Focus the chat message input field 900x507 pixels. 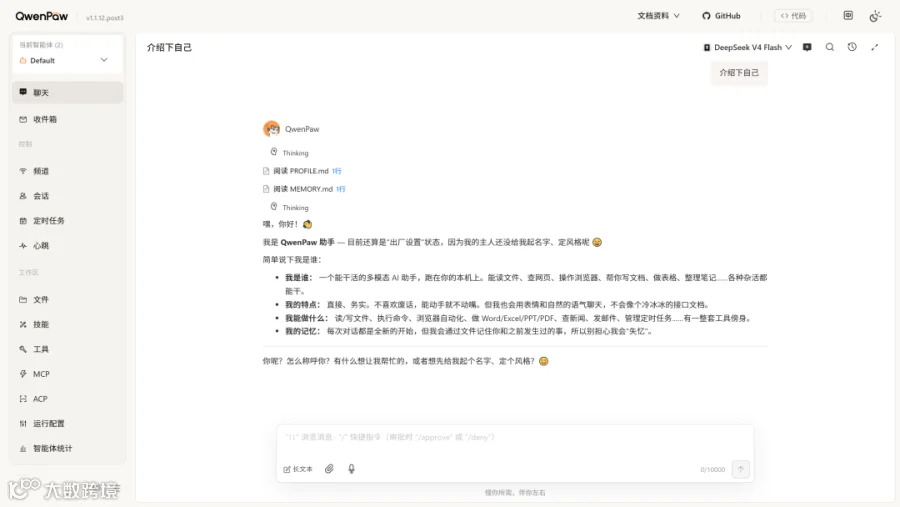[514, 438]
